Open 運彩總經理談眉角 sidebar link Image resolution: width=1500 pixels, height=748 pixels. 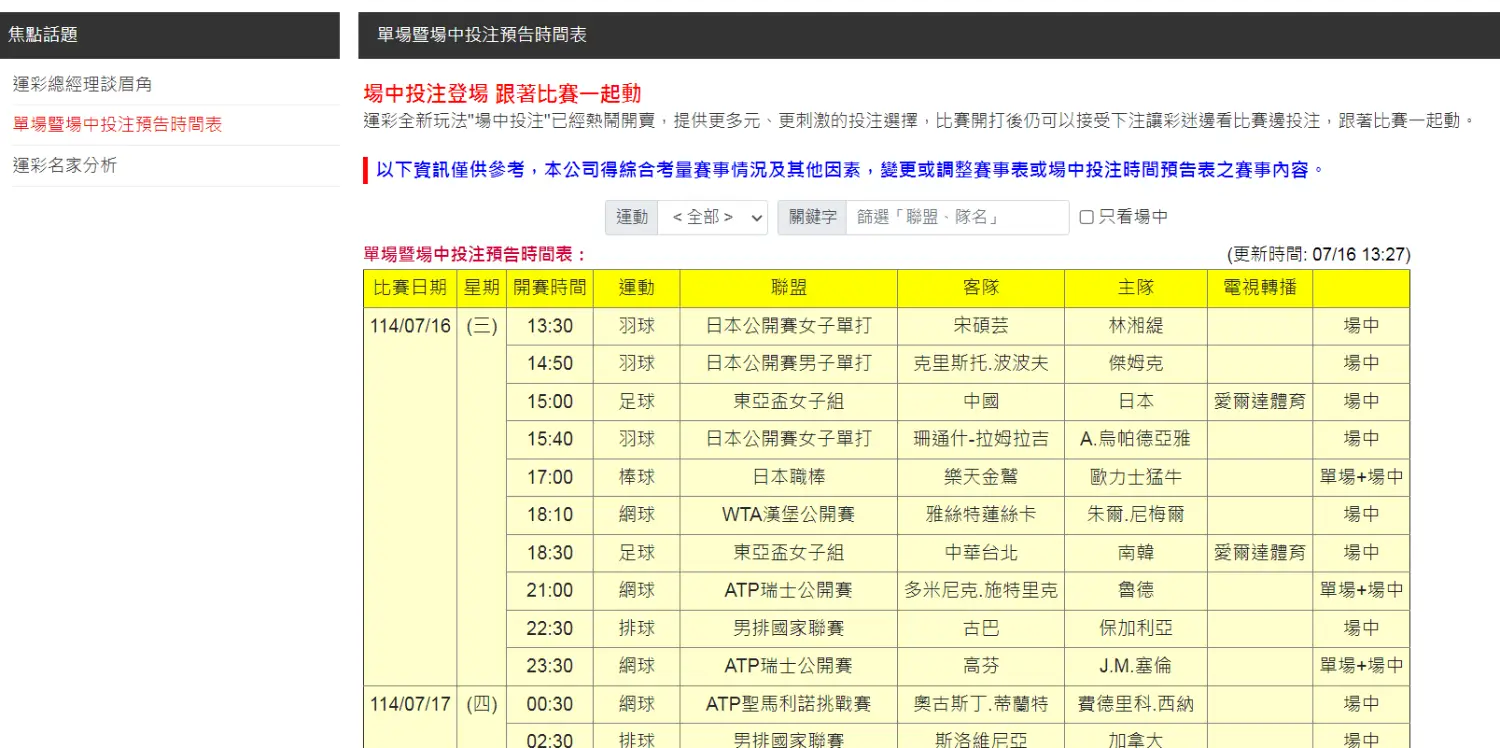pyautogui.click(x=82, y=85)
